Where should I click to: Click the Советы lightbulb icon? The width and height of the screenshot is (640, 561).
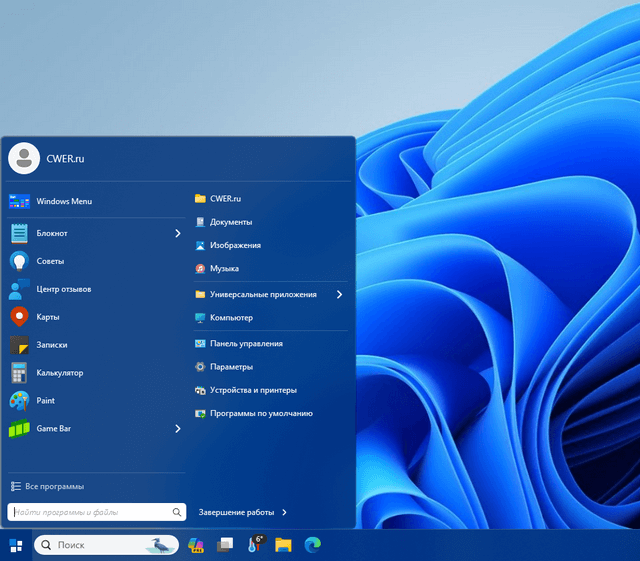[x=19, y=261]
